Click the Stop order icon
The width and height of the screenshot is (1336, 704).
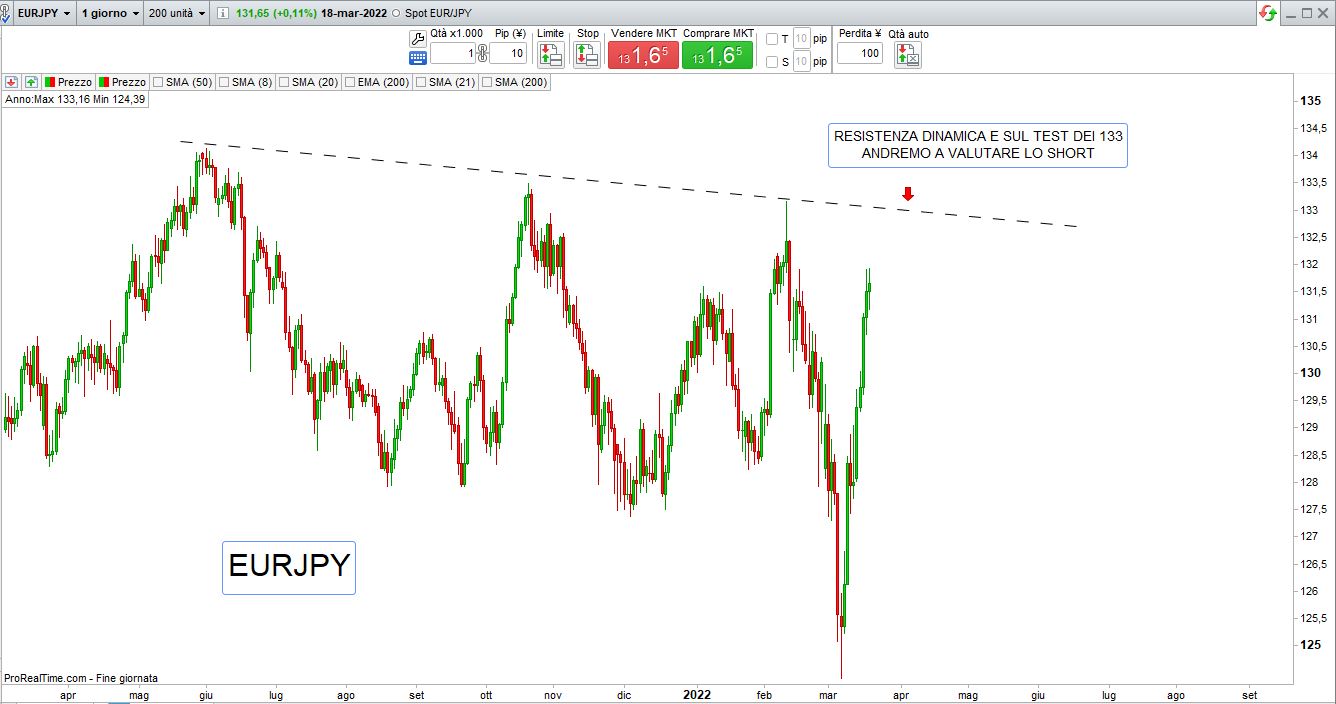tap(587, 55)
